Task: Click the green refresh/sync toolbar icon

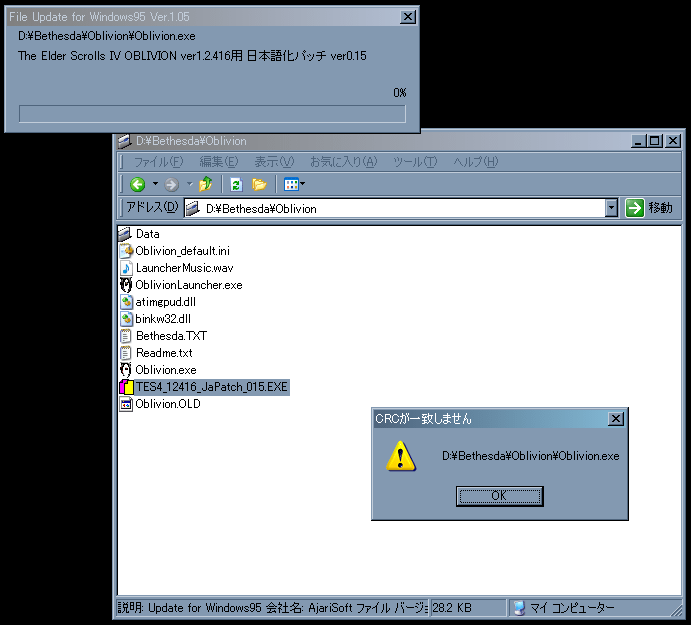Action: 236,184
